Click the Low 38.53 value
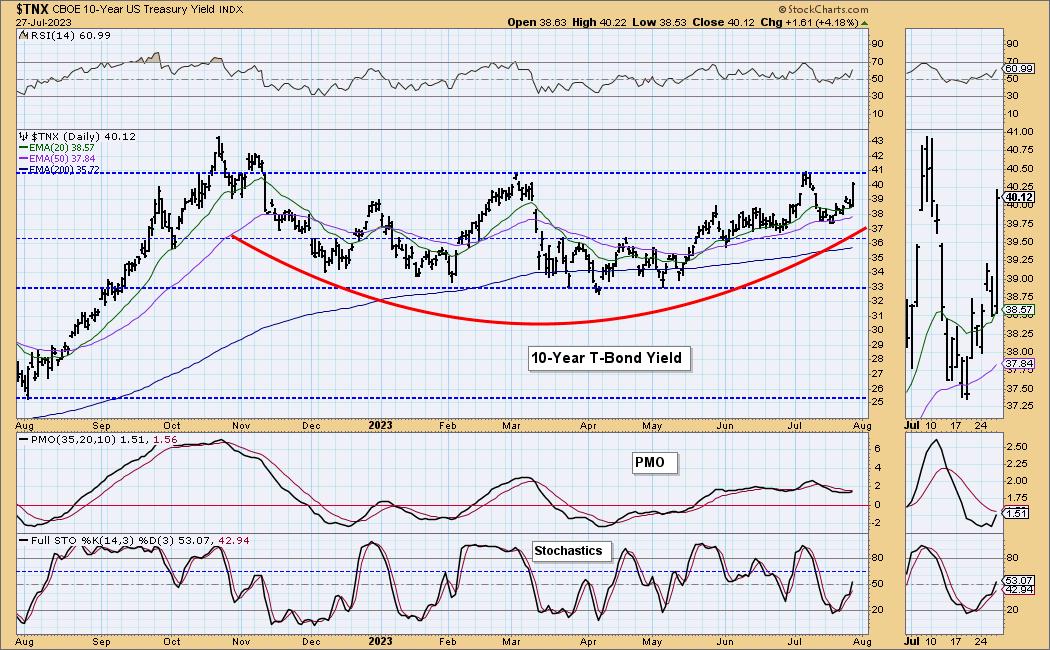 tap(660, 22)
